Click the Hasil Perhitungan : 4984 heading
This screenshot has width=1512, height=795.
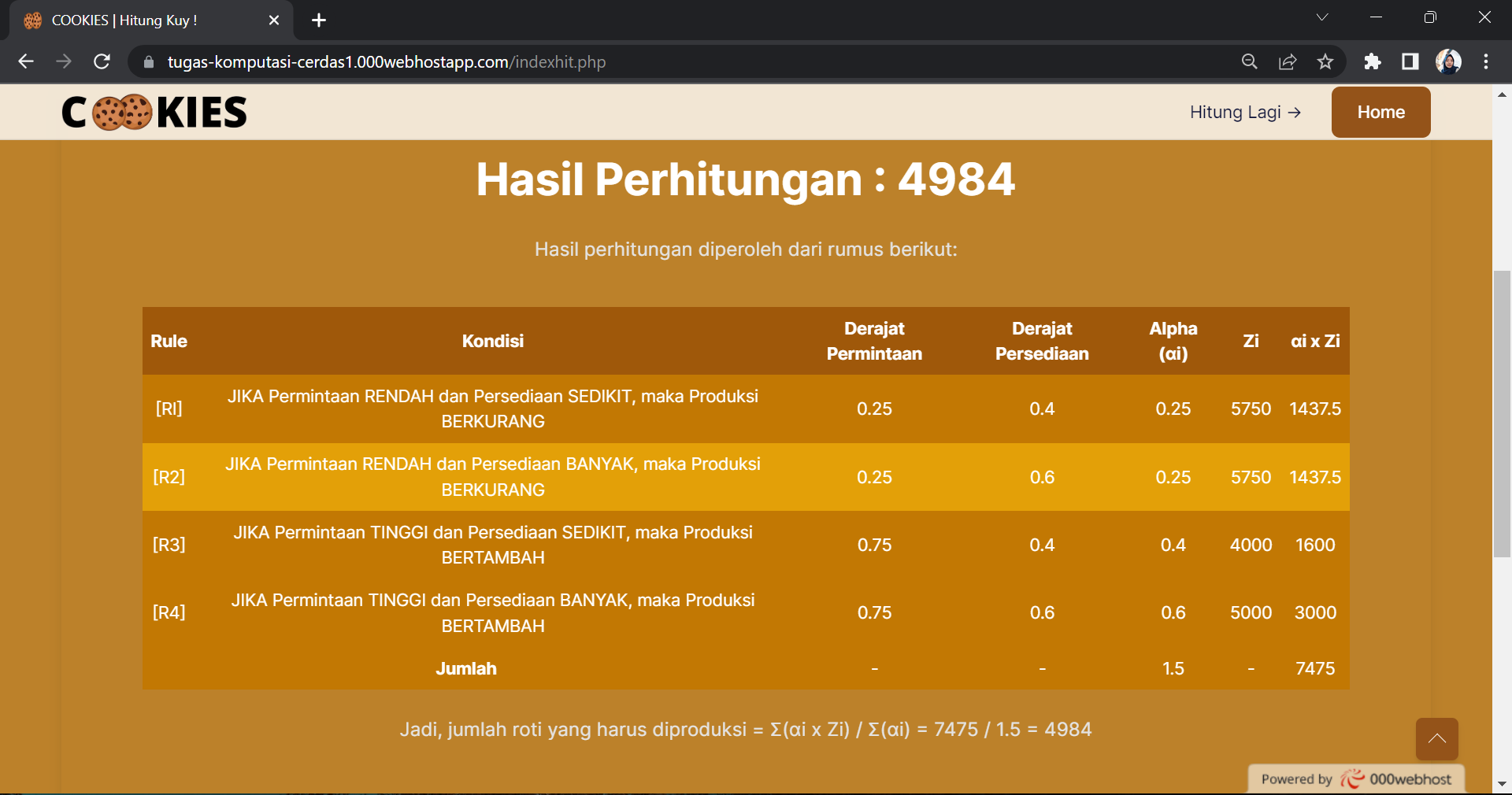tap(745, 179)
